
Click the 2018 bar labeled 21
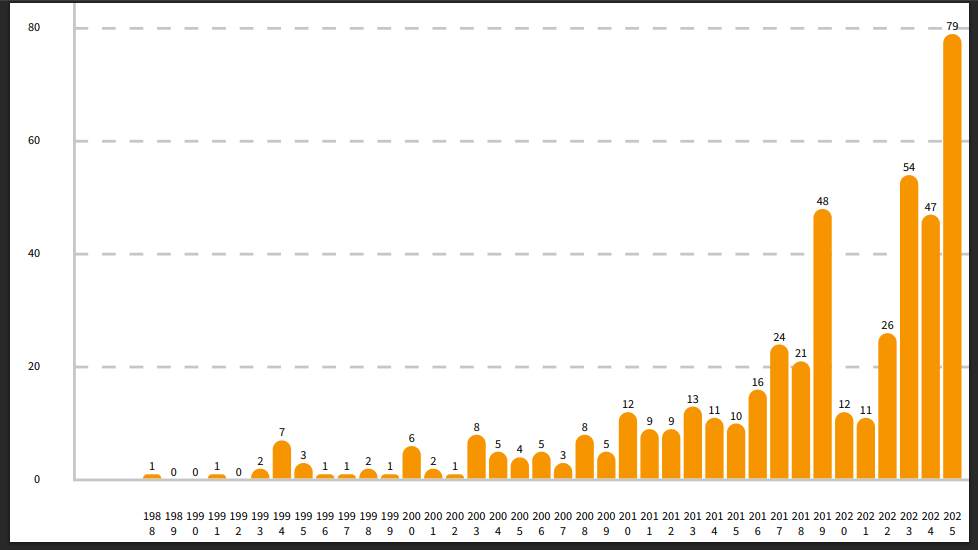pyautogui.click(x=801, y=421)
